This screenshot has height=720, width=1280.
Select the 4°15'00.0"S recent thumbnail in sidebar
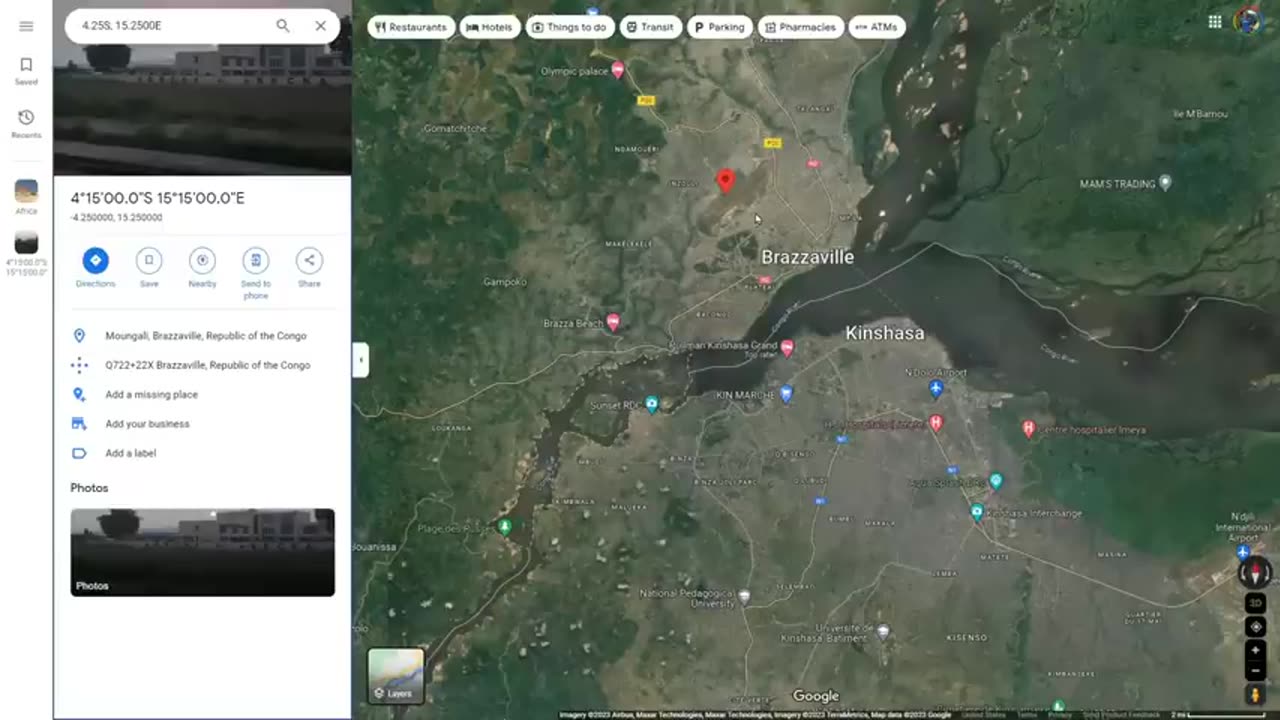[26, 254]
